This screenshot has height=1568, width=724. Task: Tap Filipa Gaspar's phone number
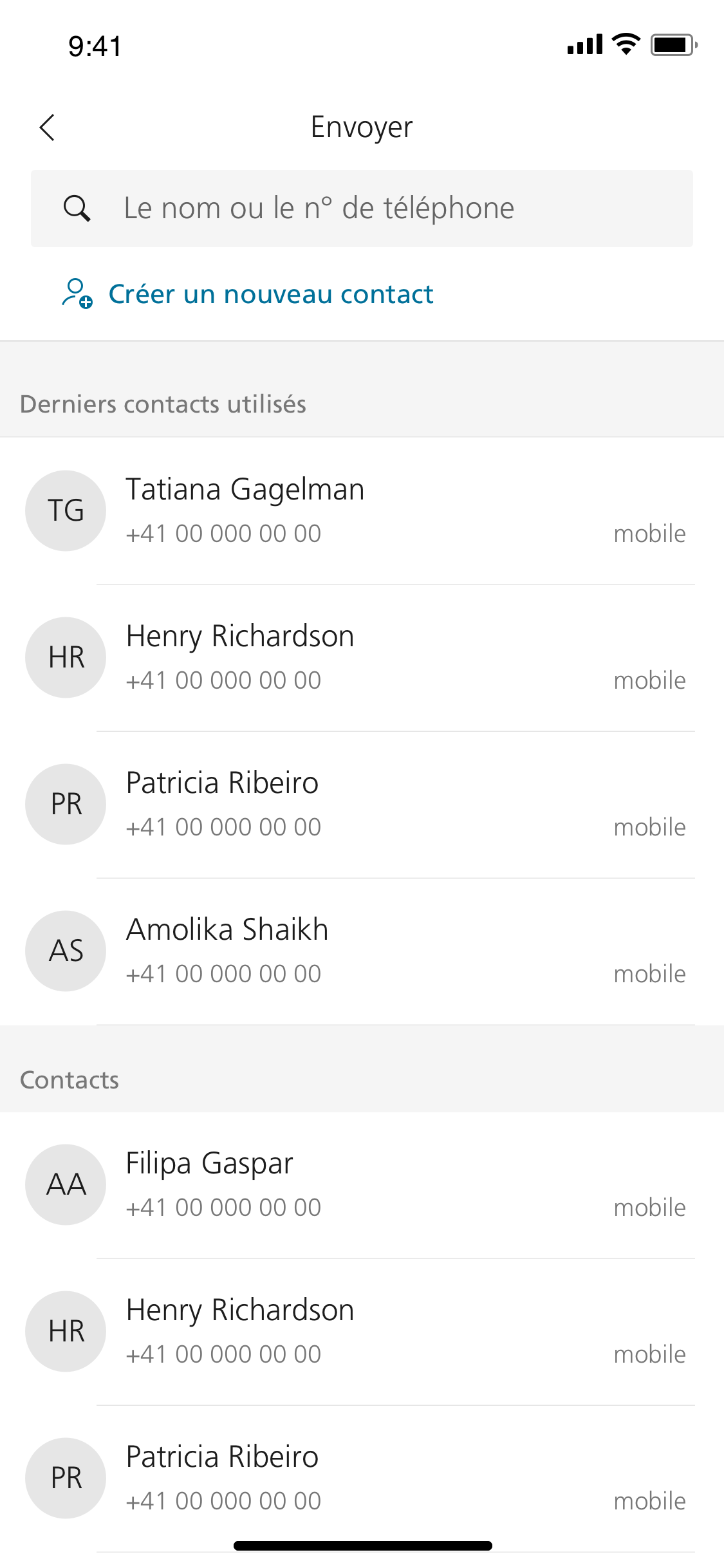[223, 1208]
